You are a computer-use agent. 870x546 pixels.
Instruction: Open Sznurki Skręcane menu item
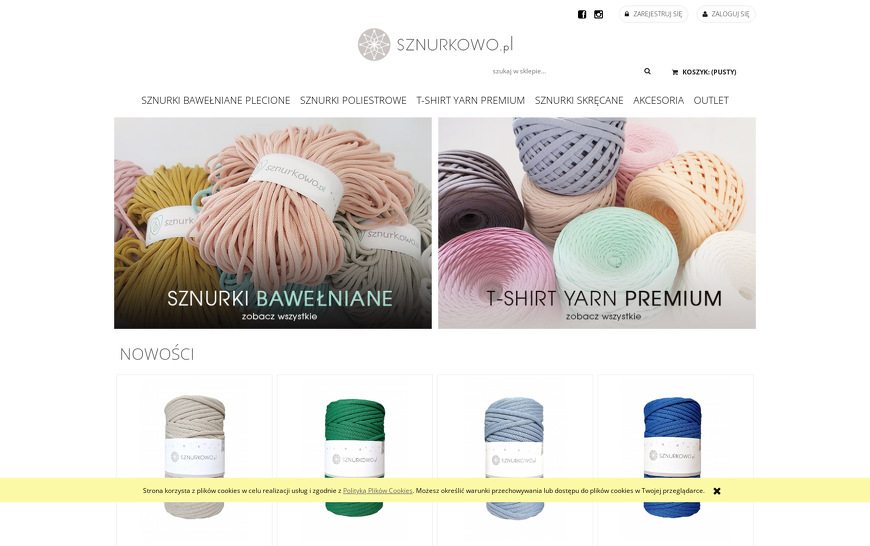coord(579,100)
